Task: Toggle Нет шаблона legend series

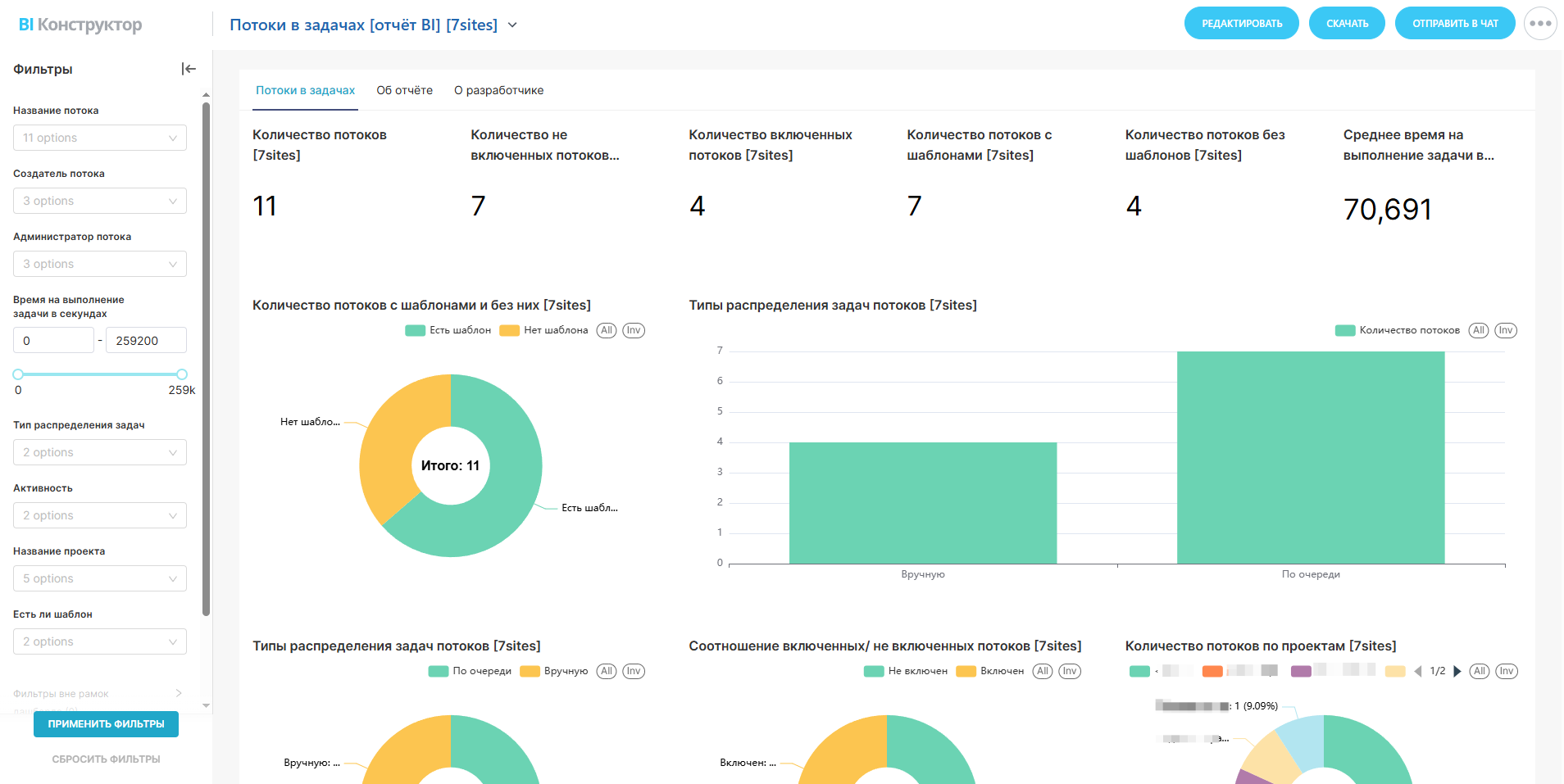Action: click(544, 330)
